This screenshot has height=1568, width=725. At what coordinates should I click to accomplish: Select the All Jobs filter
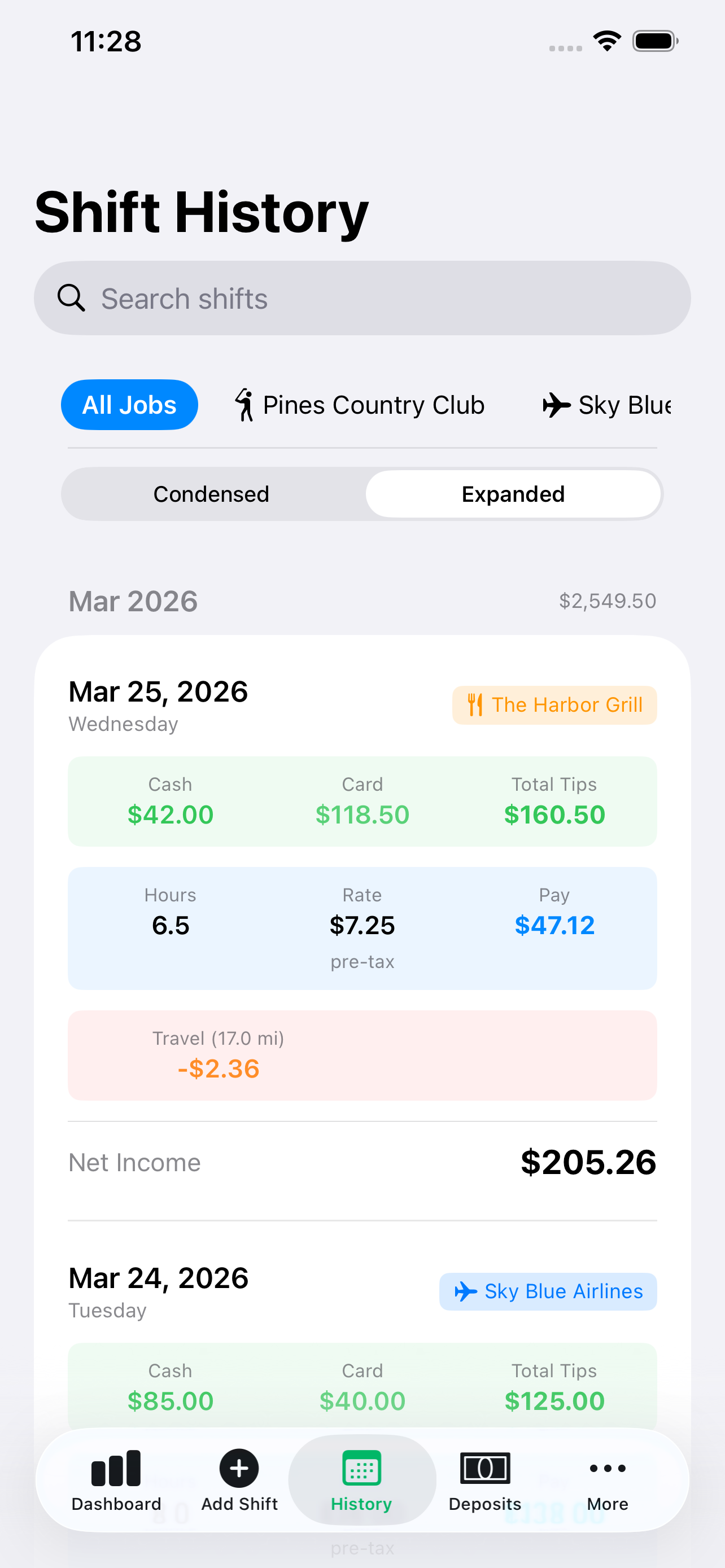[x=129, y=405]
